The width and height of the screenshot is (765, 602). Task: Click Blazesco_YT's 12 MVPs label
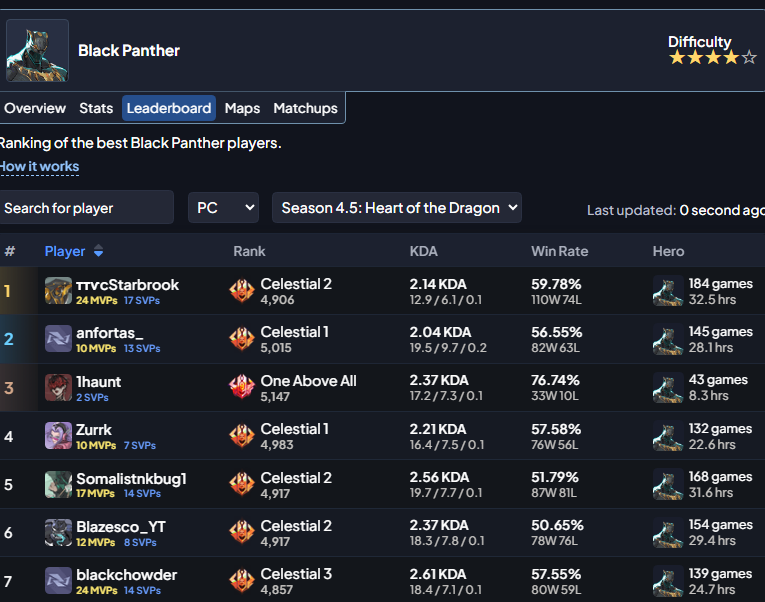[96, 542]
